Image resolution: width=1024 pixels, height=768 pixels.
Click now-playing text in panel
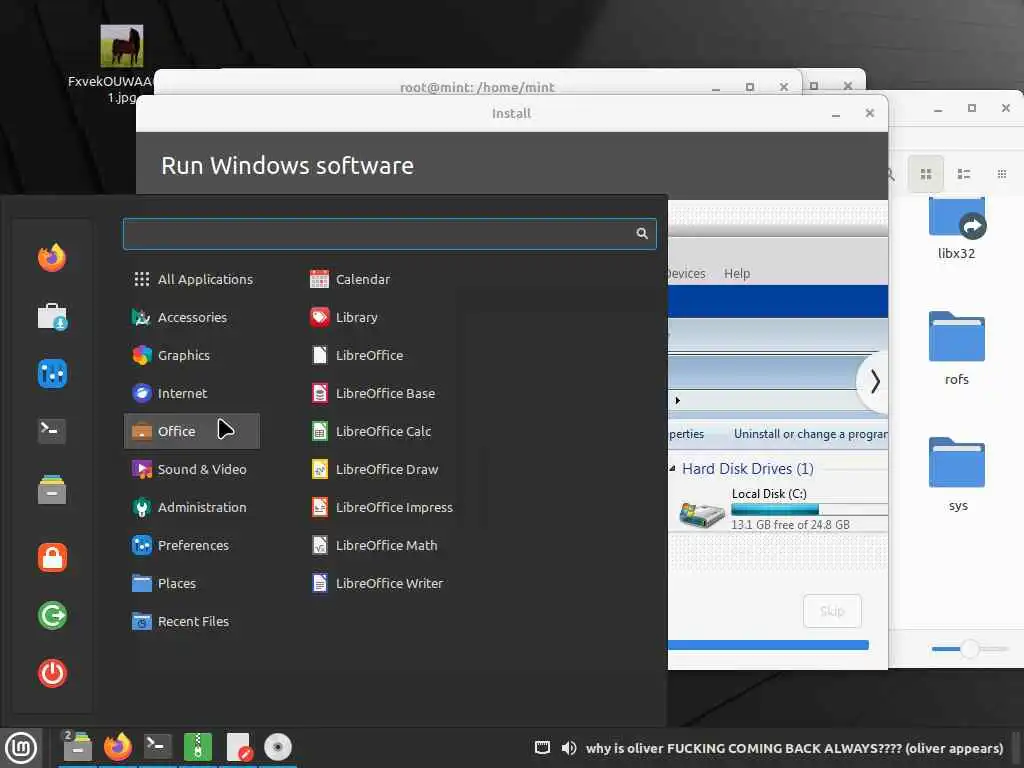(x=794, y=748)
